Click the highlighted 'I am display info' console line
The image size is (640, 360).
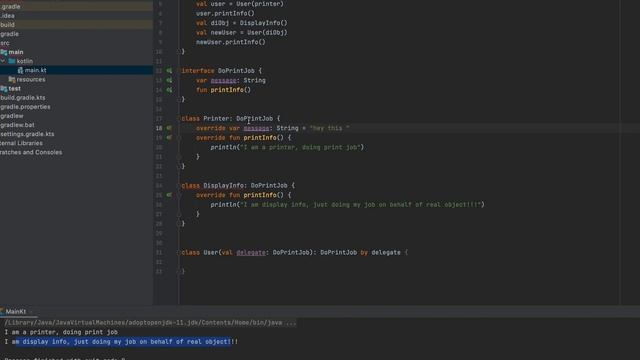coord(121,342)
